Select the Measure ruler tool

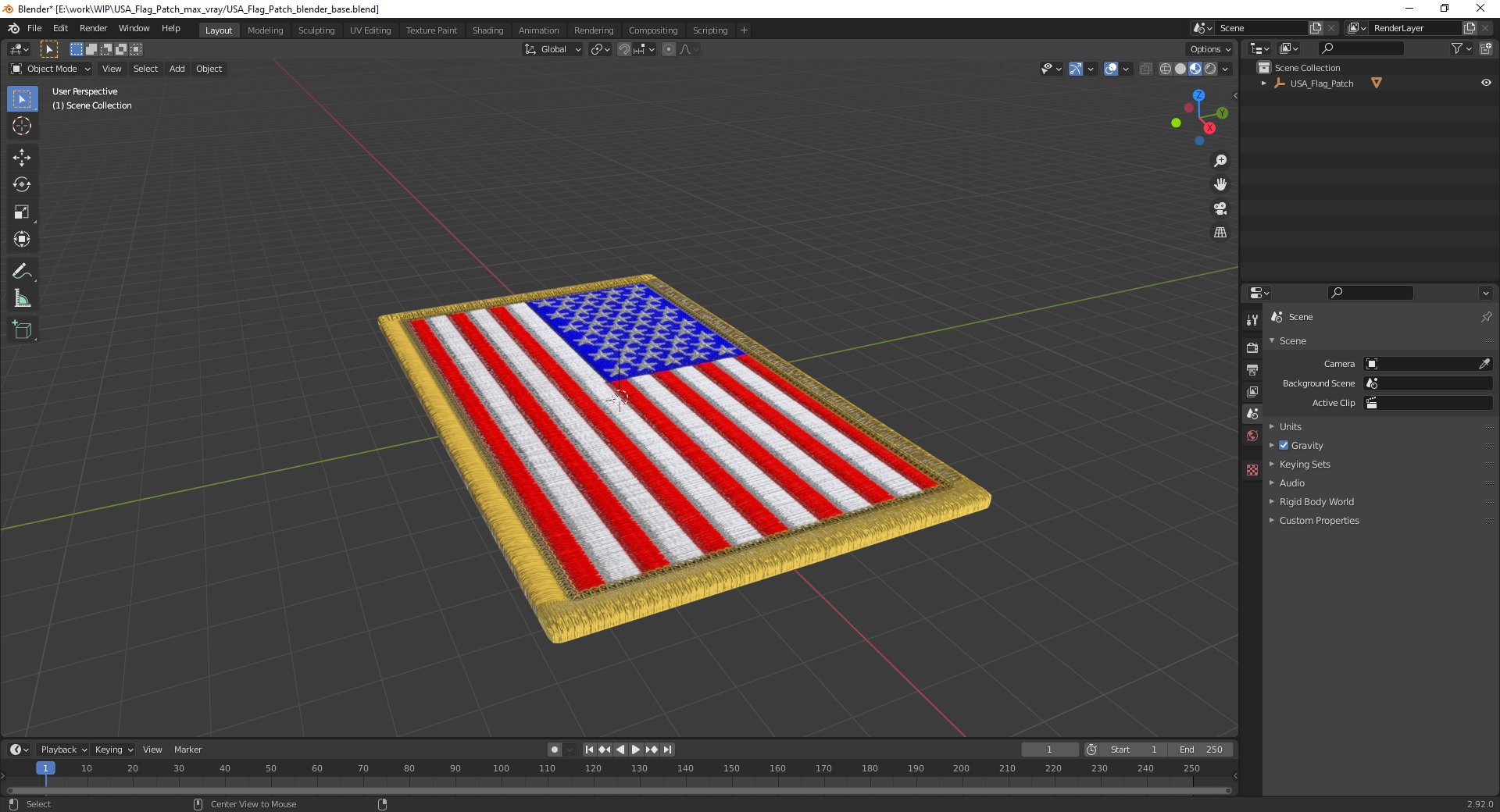coord(22,299)
